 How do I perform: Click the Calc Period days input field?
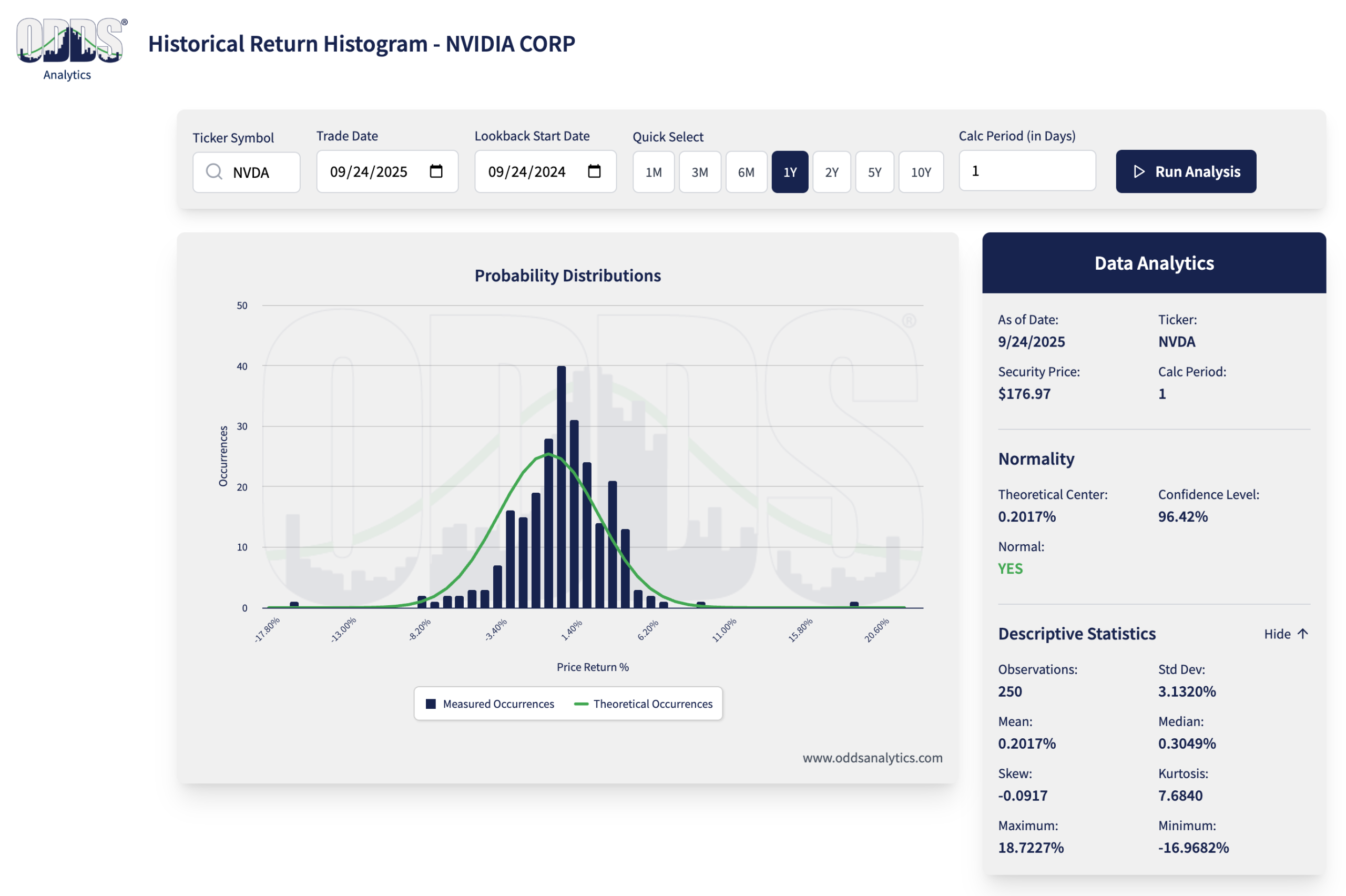coord(1027,171)
